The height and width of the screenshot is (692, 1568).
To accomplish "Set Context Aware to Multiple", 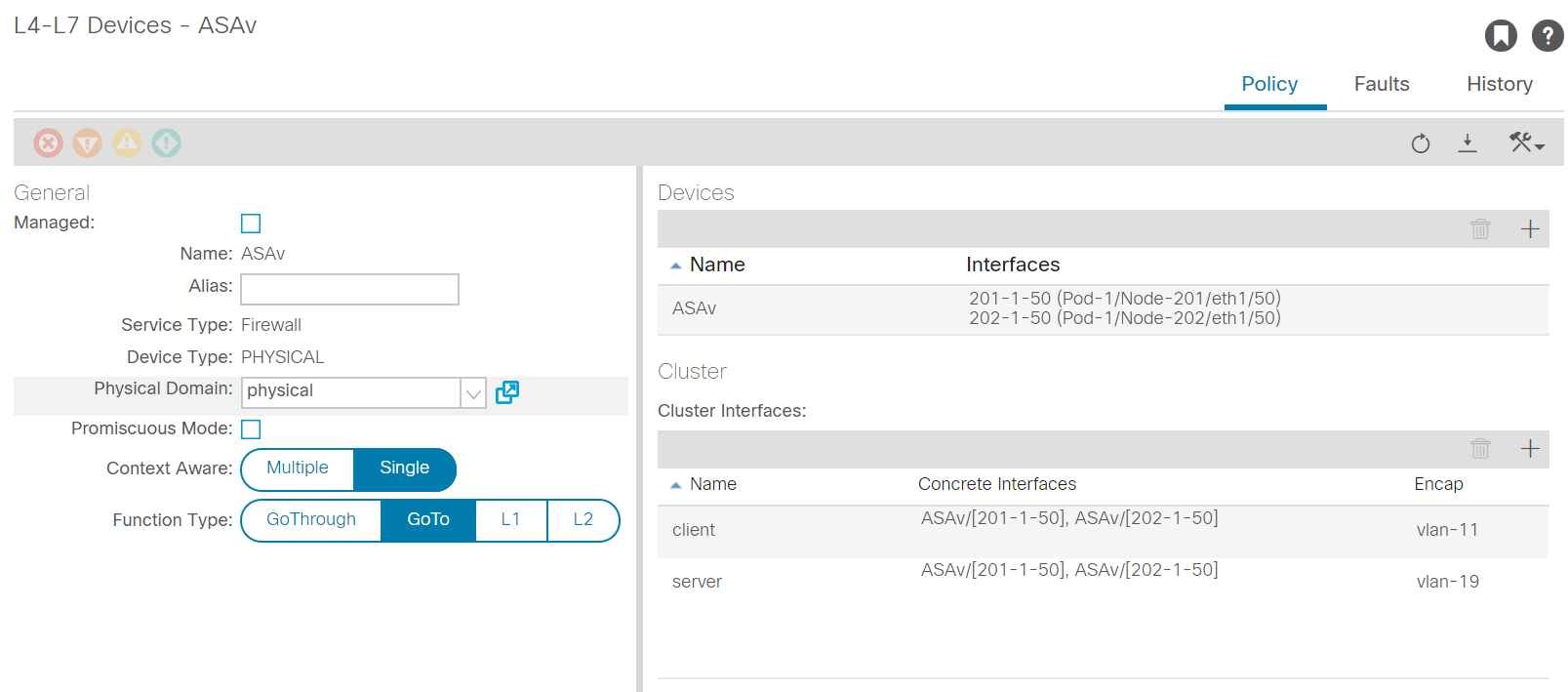I will click(298, 468).
